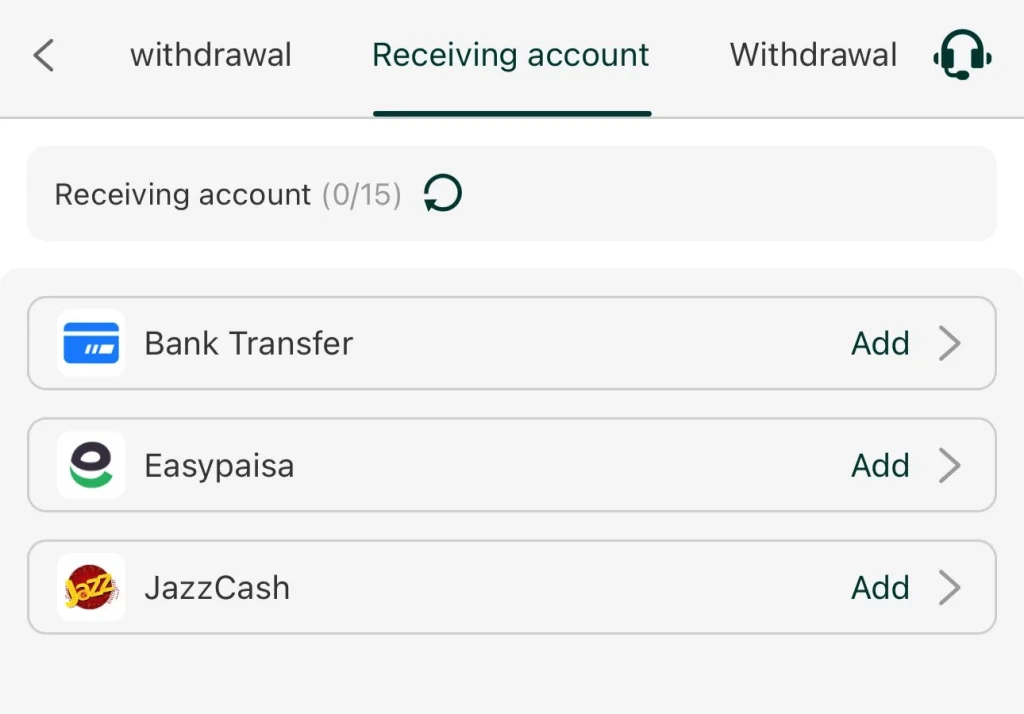
Task: Tap the back arrow at top left
Action: click(42, 55)
